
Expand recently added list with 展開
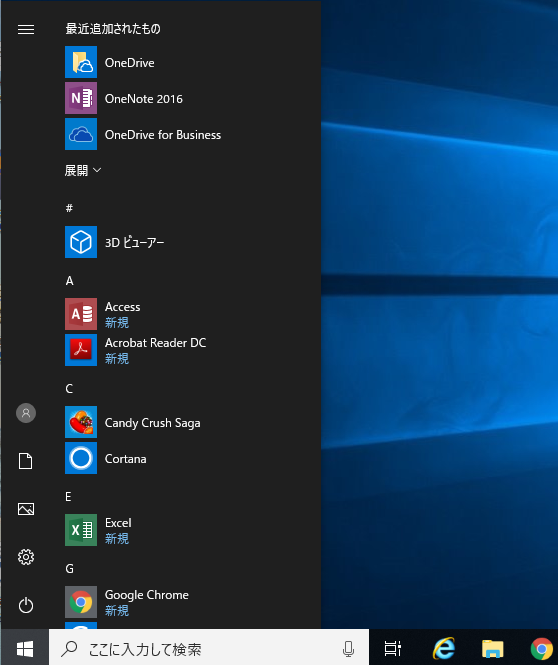pos(83,170)
